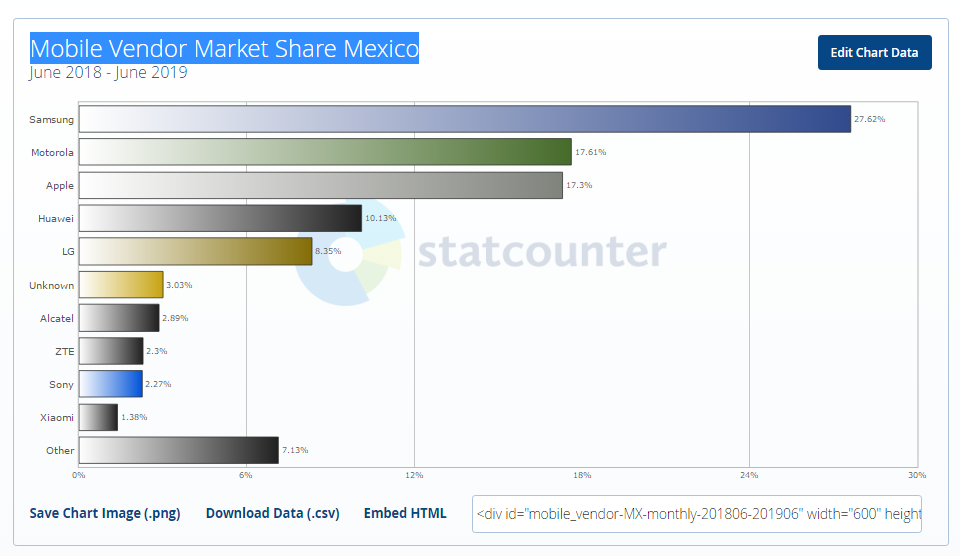Click the olive LG bar
Viewport: 960px width, 556px height.
195,251
